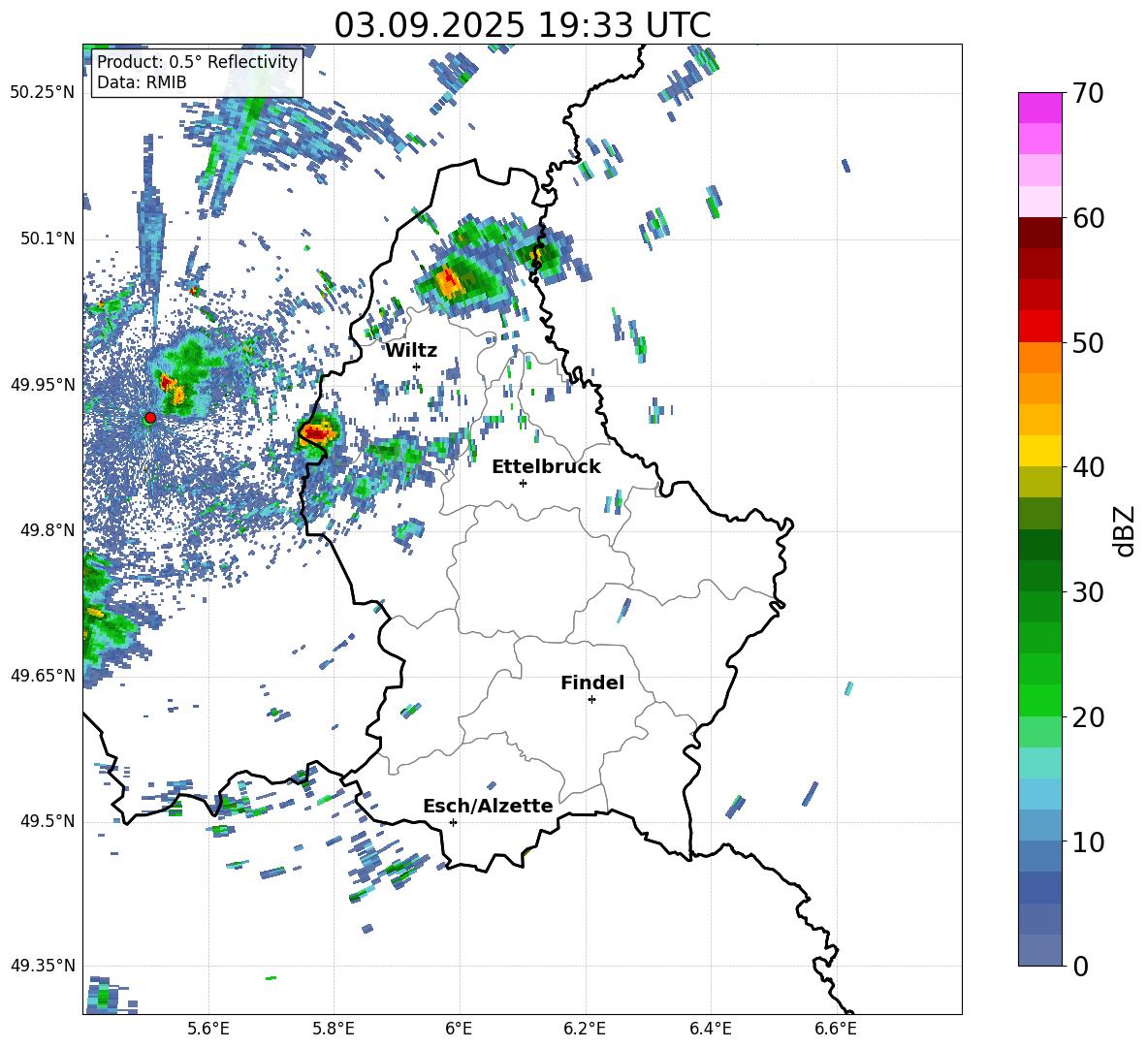The width and height of the screenshot is (1148, 1048).
Task: Click the Wiltz station cross marker
Action: click(x=417, y=366)
